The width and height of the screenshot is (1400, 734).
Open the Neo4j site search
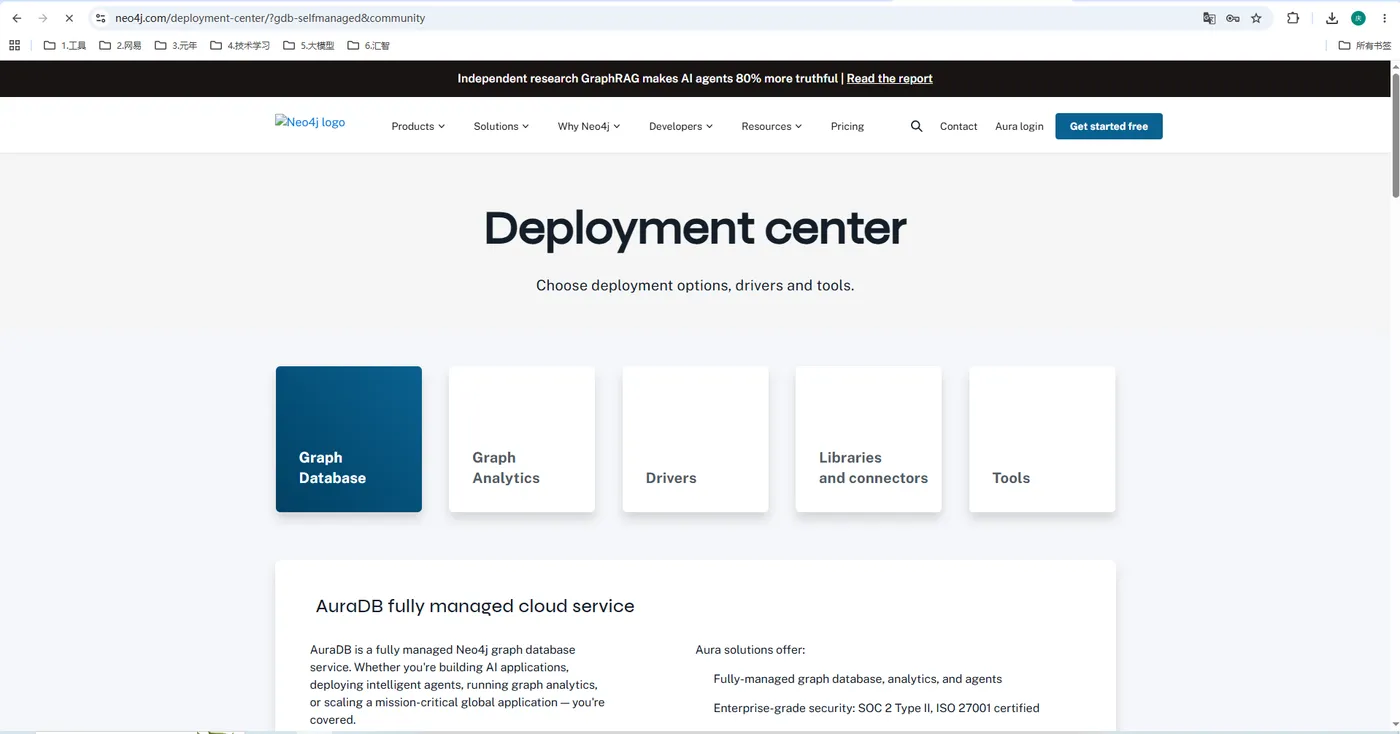click(x=917, y=126)
